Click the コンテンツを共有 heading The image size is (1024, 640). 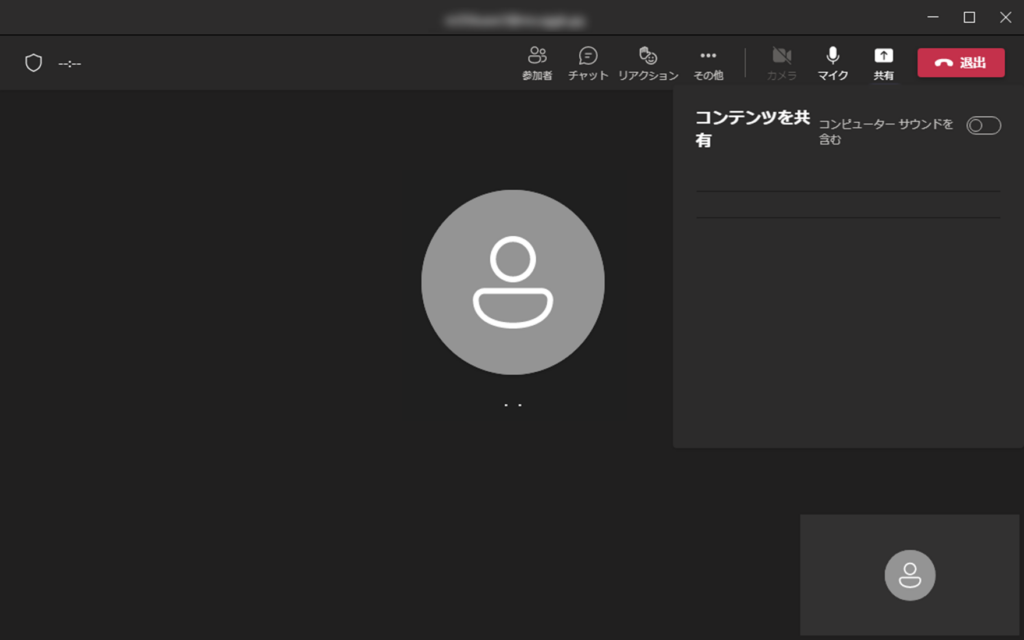pyautogui.click(x=752, y=127)
